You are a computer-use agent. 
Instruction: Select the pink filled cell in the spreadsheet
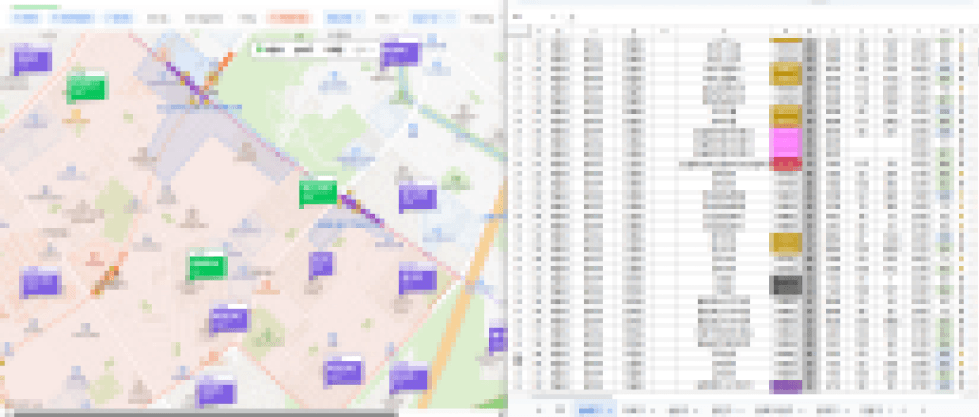(x=786, y=140)
